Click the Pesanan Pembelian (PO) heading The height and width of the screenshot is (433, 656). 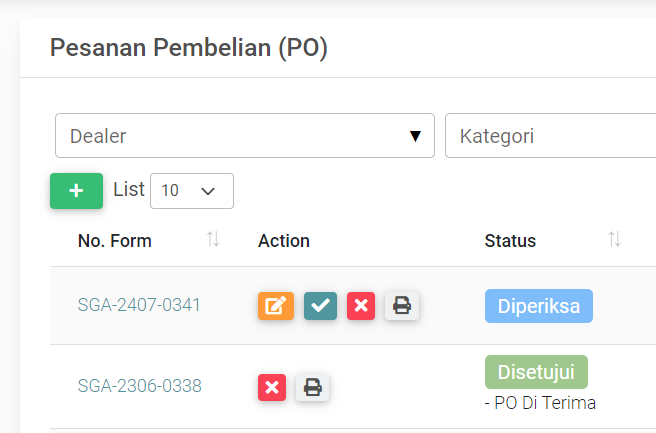pos(189,47)
